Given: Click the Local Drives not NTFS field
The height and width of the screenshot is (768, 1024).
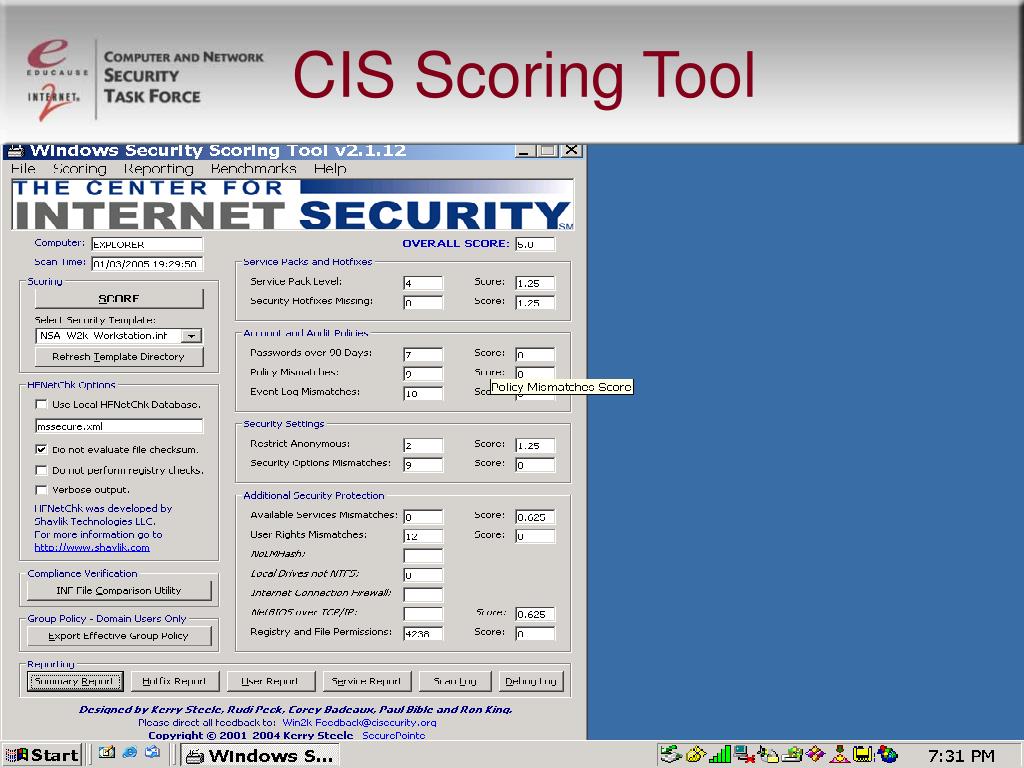Looking at the screenshot, I should pyautogui.click(x=423, y=575).
